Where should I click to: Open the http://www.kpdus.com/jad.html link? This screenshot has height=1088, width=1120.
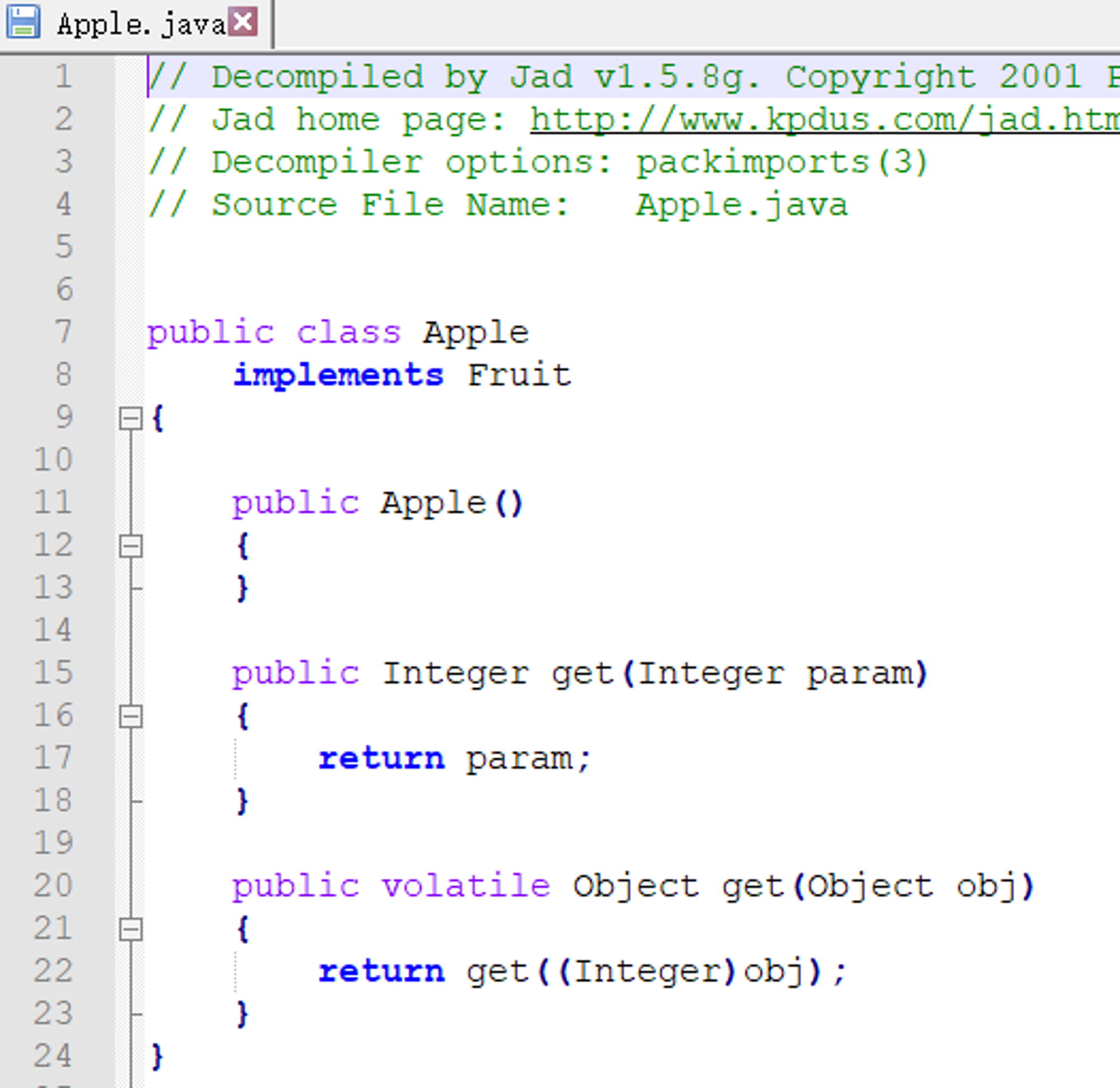coord(824,120)
